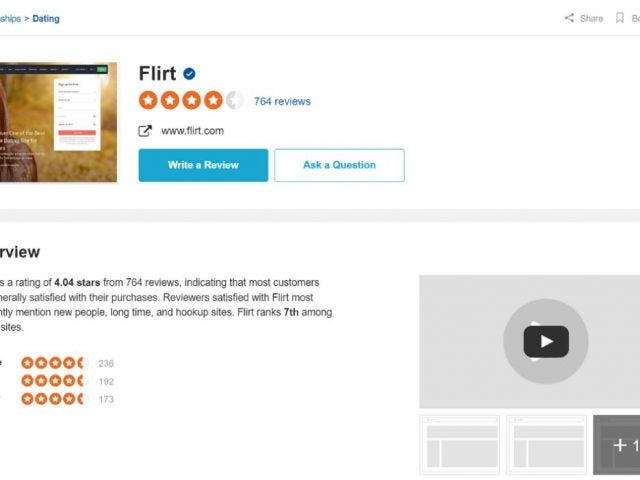The height and width of the screenshot is (480, 640).
Task: Click the grey fifth star in Flirt's rating
Action: 235,100
